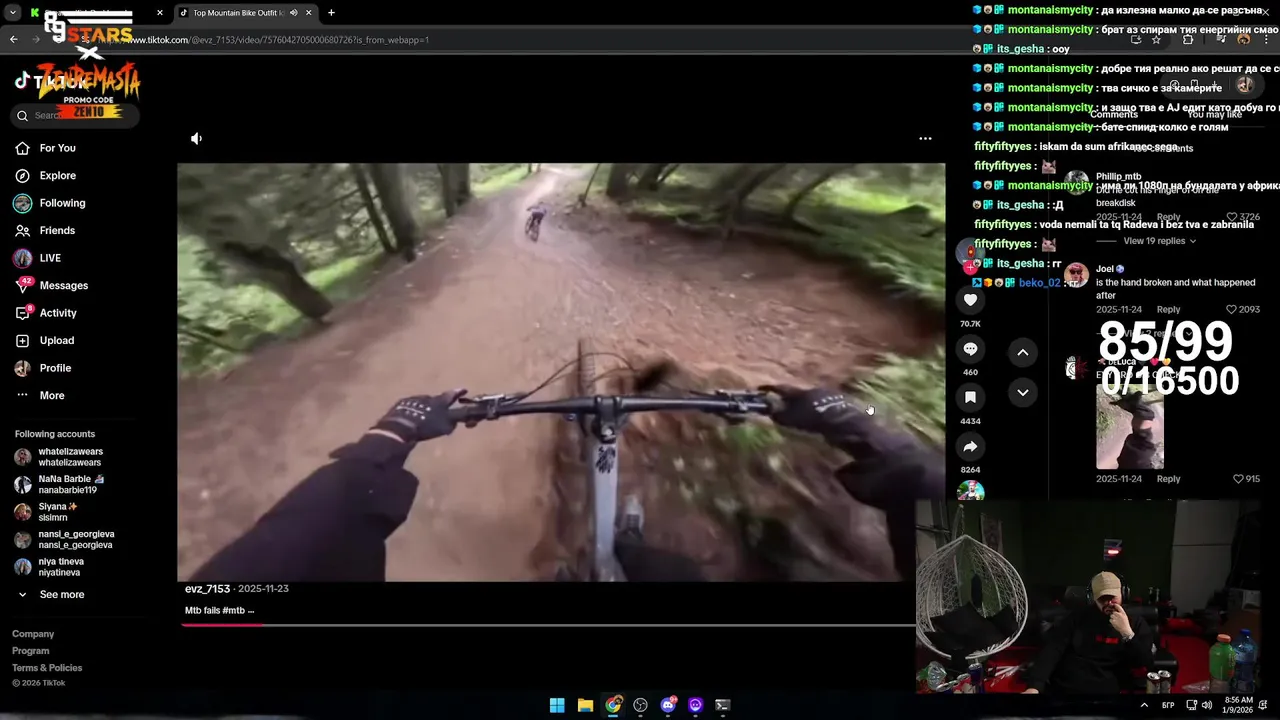Image resolution: width=1280 pixels, height=720 pixels.
Task: Open the tab search dropdown arrow
Action: (x=12, y=13)
